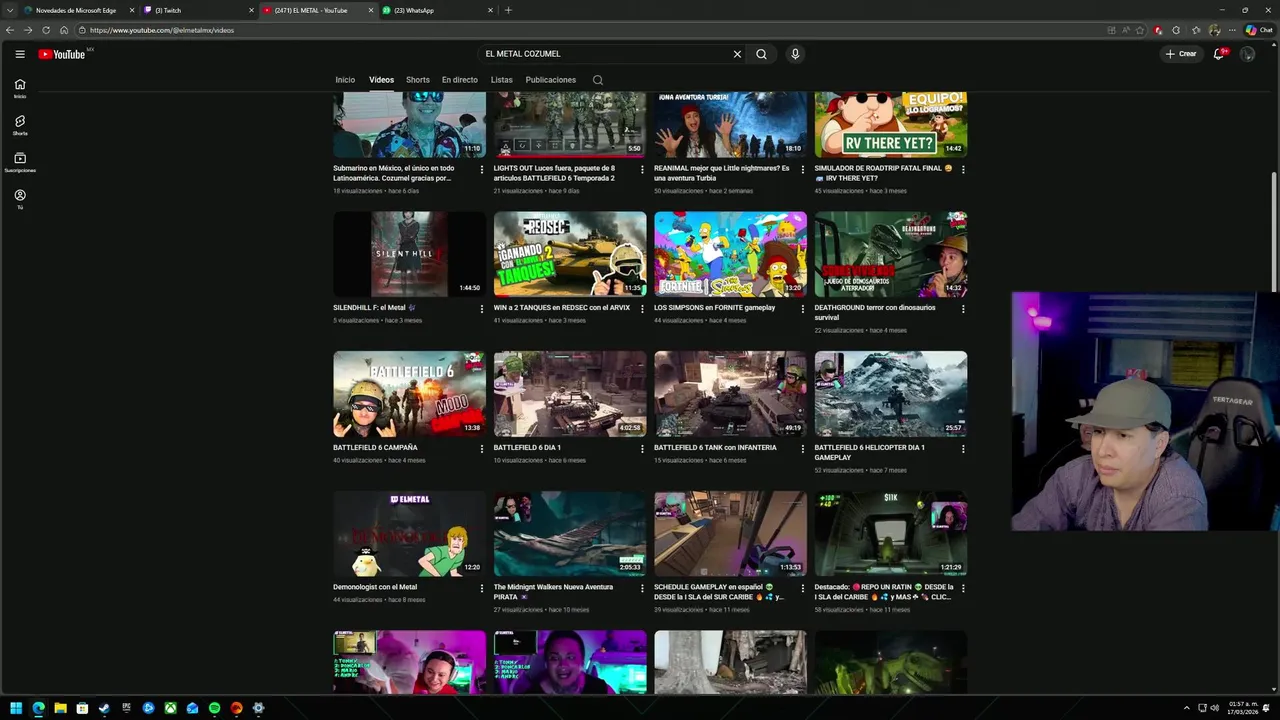Switch to Listas channel tab
The width and height of the screenshot is (1280, 720).
point(502,80)
